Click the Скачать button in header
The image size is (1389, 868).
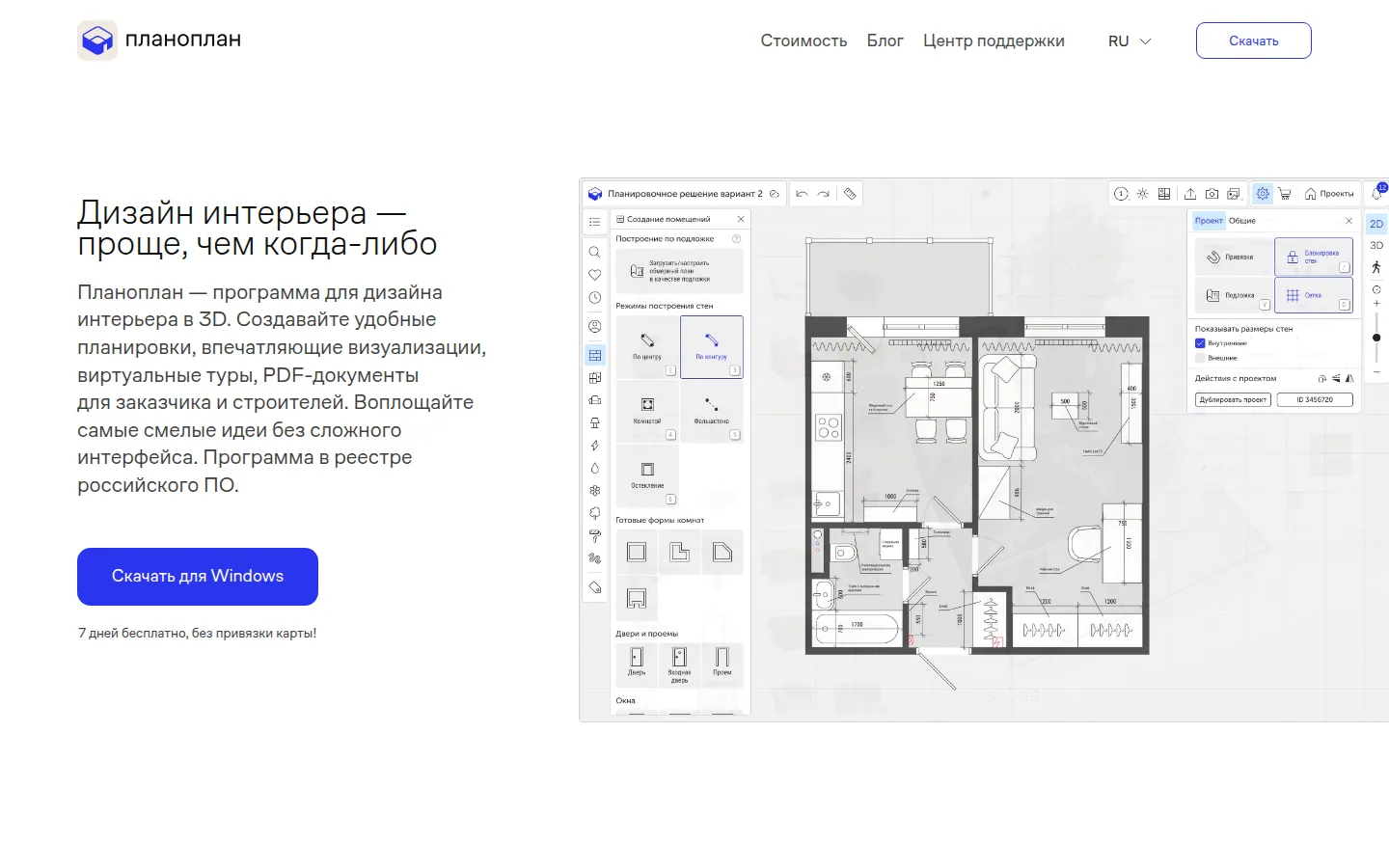tap(1253, 41)
